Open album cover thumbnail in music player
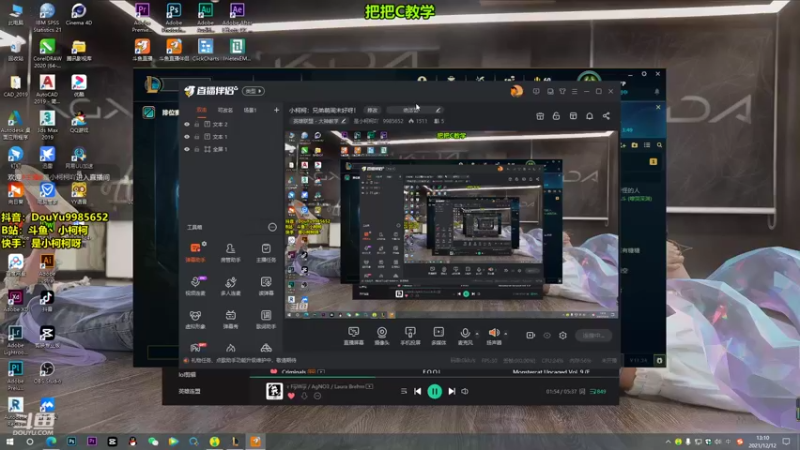The height and width of the screenshot is (450, 800). pos(274,391)
